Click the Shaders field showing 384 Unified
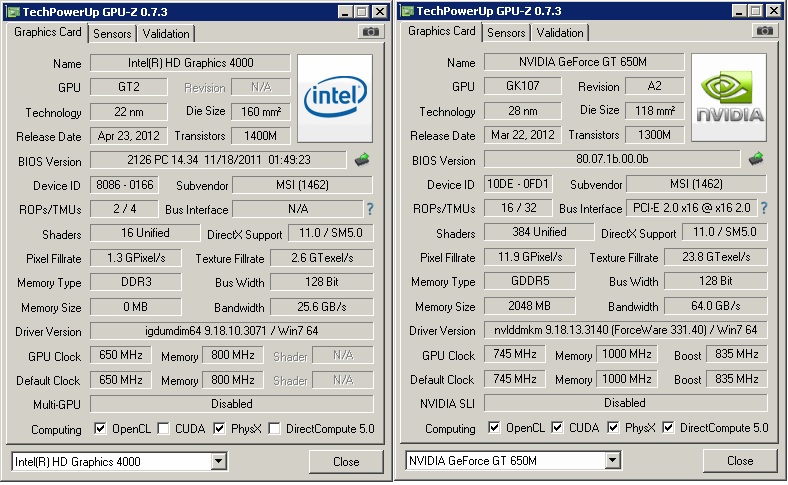Screen dimensions: 788x485 pos(539,232)
